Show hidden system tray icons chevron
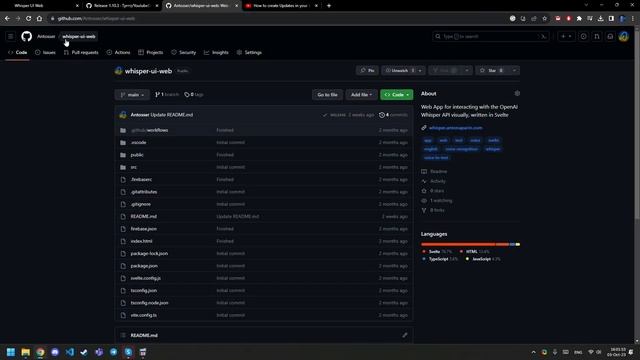Screen dimensions: 640x360 click(x=533, y=352)
